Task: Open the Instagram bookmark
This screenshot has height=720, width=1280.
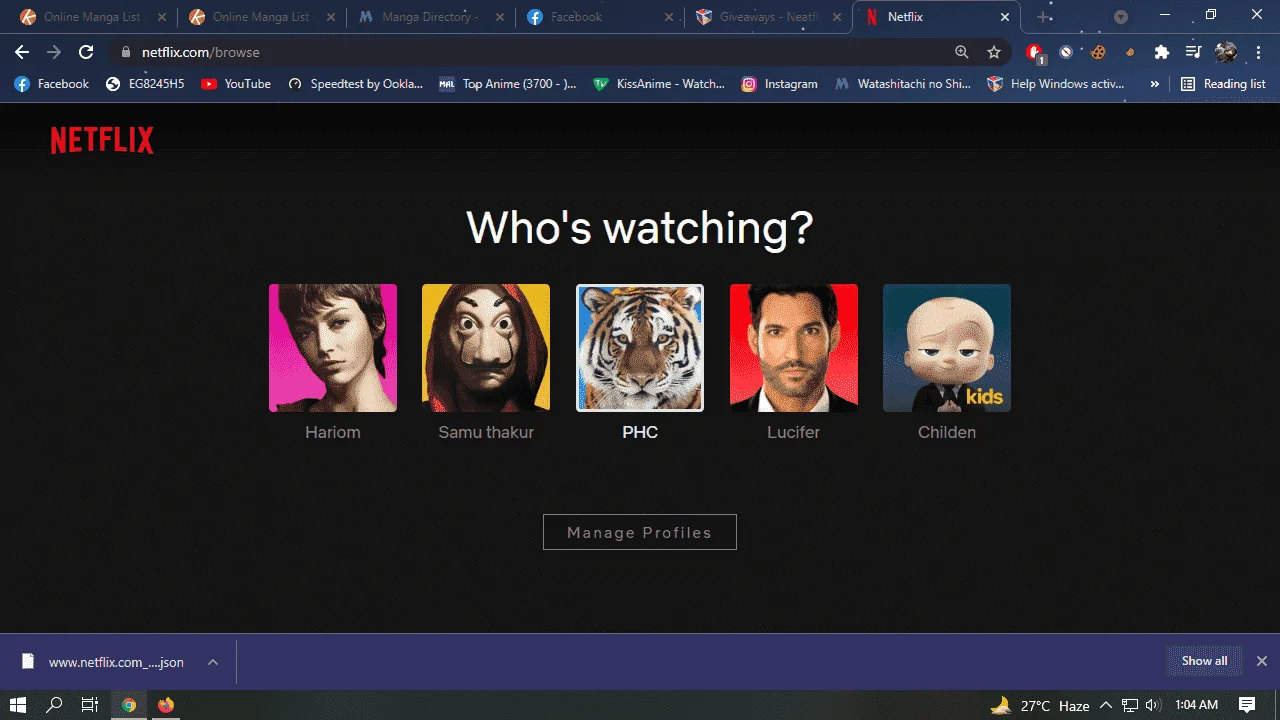Action: point(779,84)
